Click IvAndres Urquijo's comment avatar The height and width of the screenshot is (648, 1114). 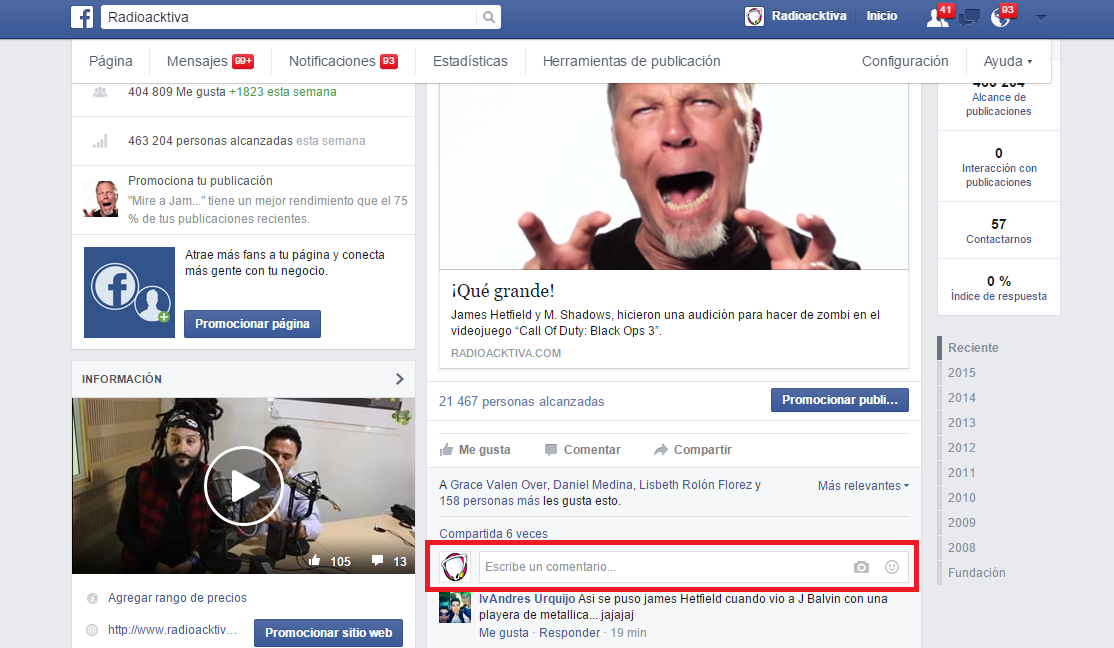click(x=455, y=608)
